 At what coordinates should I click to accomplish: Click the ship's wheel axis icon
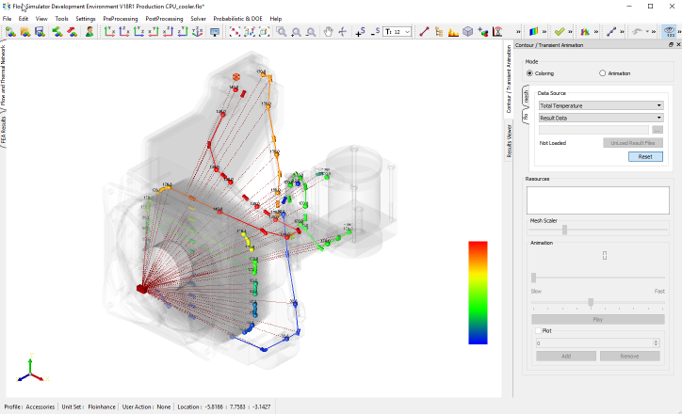pos(343,32)
